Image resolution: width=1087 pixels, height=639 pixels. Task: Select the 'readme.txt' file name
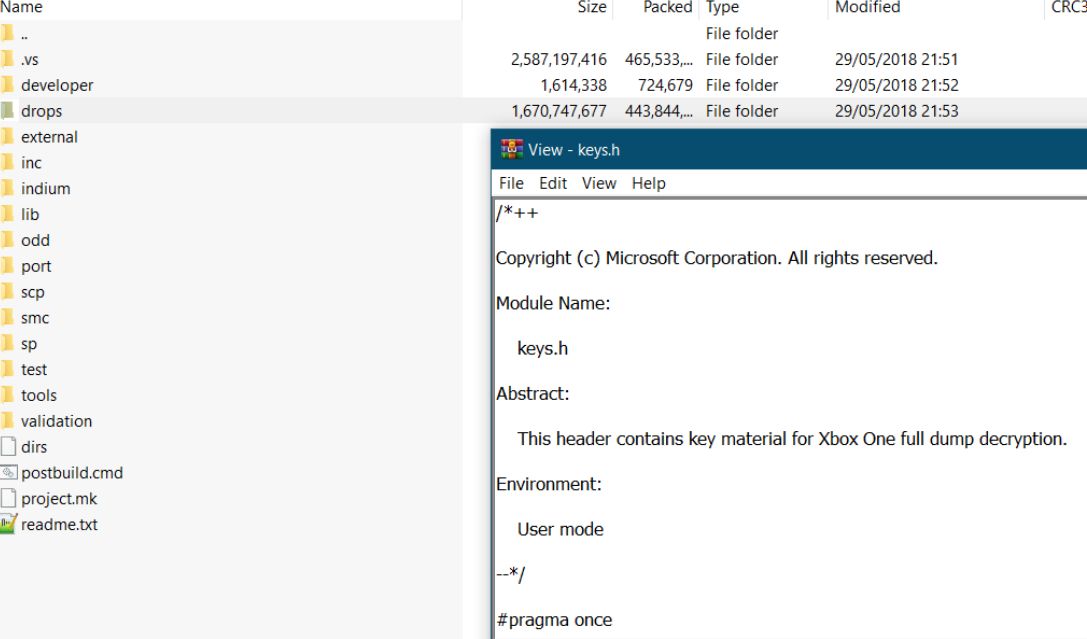[59, 525]
